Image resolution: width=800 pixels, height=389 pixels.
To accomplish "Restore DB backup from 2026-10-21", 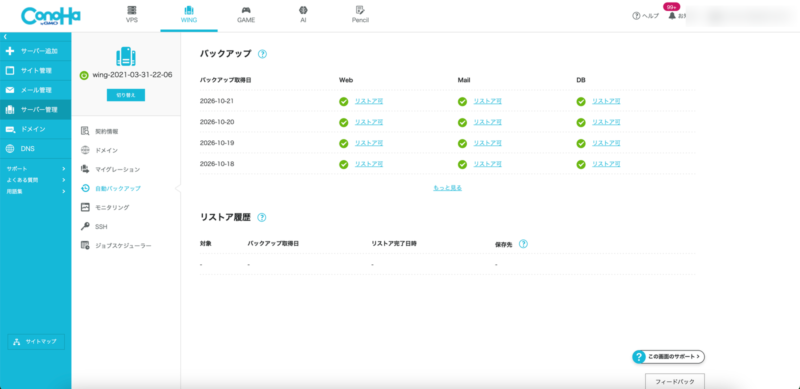I will 606,101.
